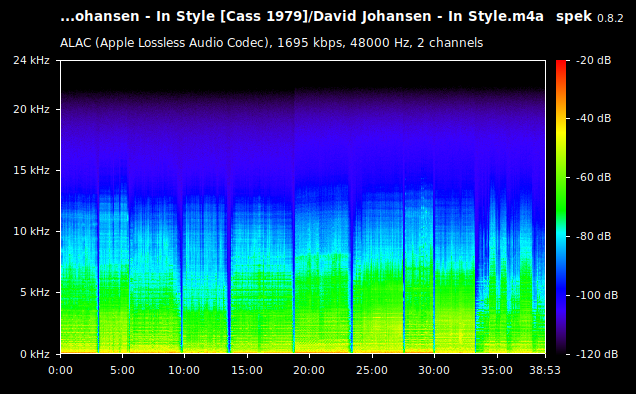
Task: Click the 10:00 time axis label
Action: pos(184,370)
